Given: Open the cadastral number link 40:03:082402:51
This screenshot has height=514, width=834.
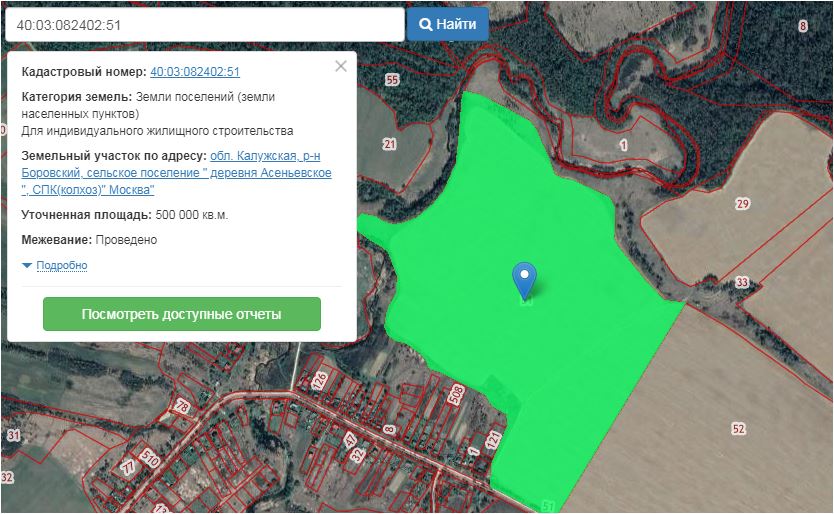Looking at the screenshot, I should pyautogui.click(x=195, y=72).
